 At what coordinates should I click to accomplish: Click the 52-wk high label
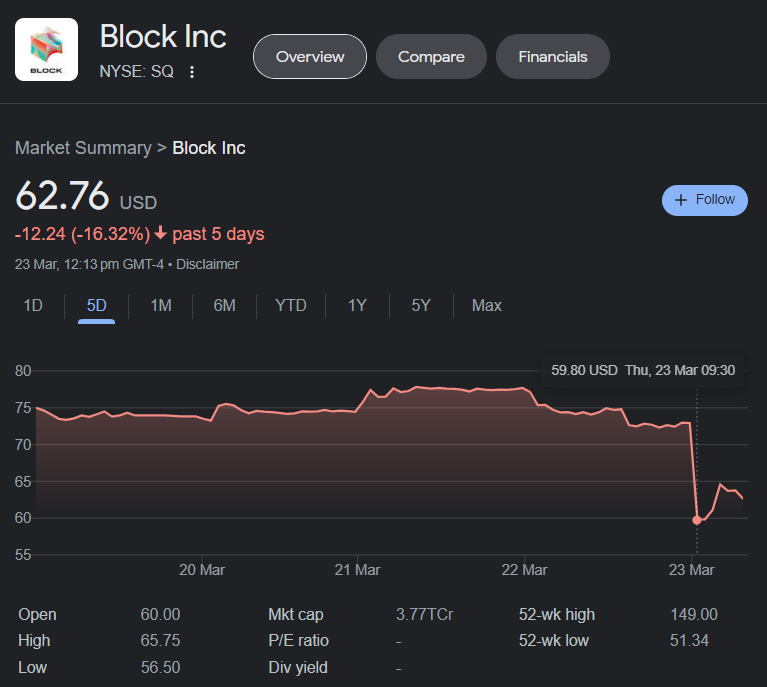[557, 614]
